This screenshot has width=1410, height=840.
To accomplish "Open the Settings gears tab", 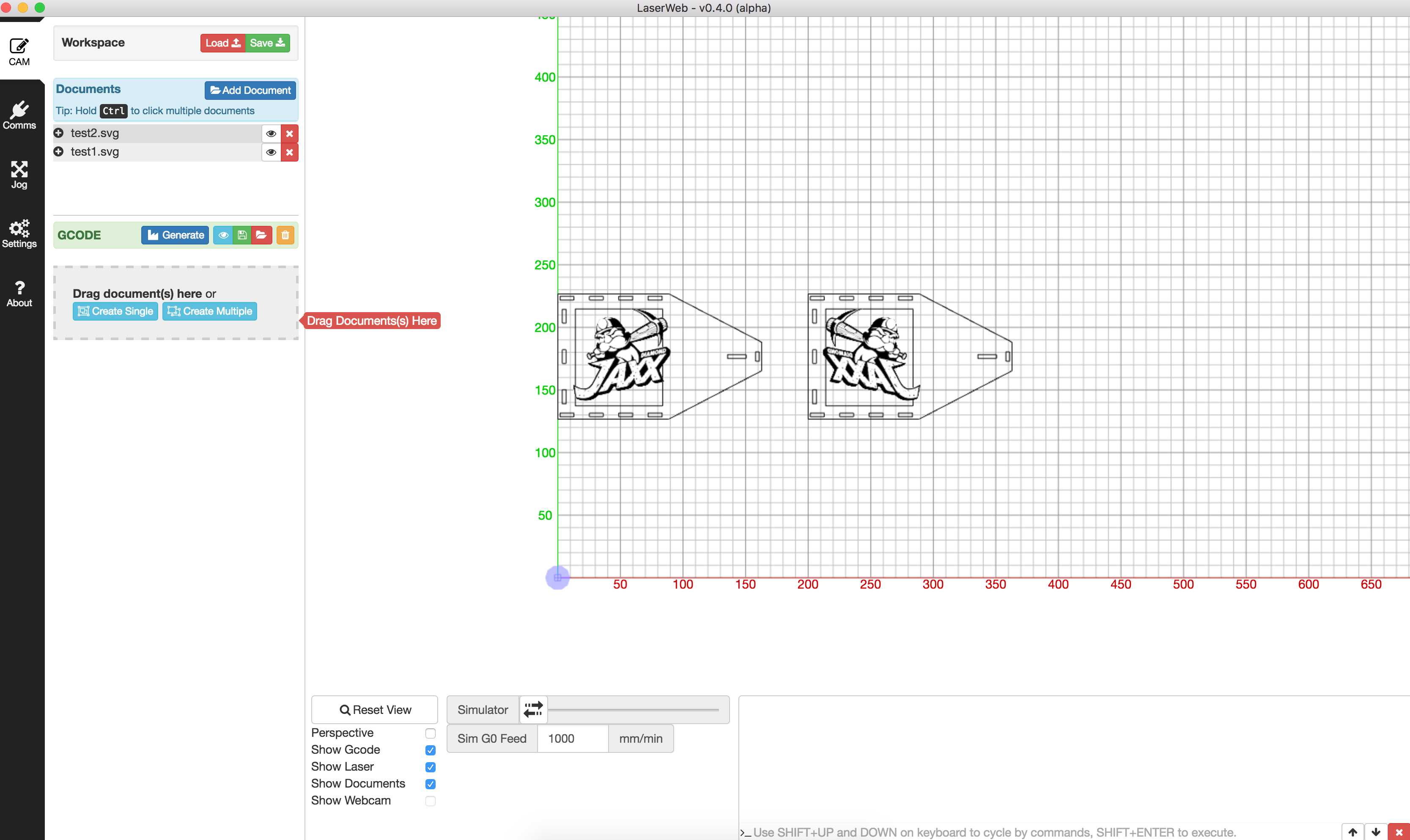I will (x=19, y=234).
